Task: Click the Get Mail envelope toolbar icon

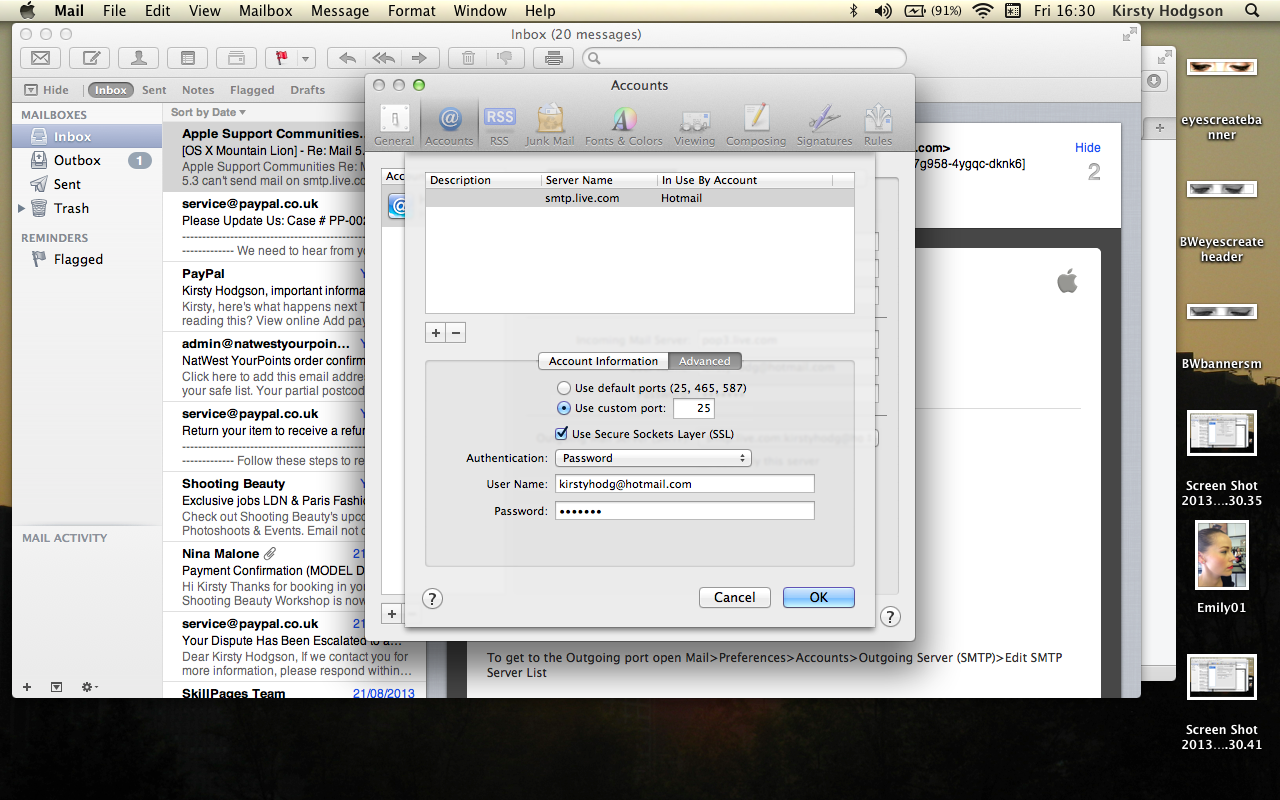Action: pos(41,58)
